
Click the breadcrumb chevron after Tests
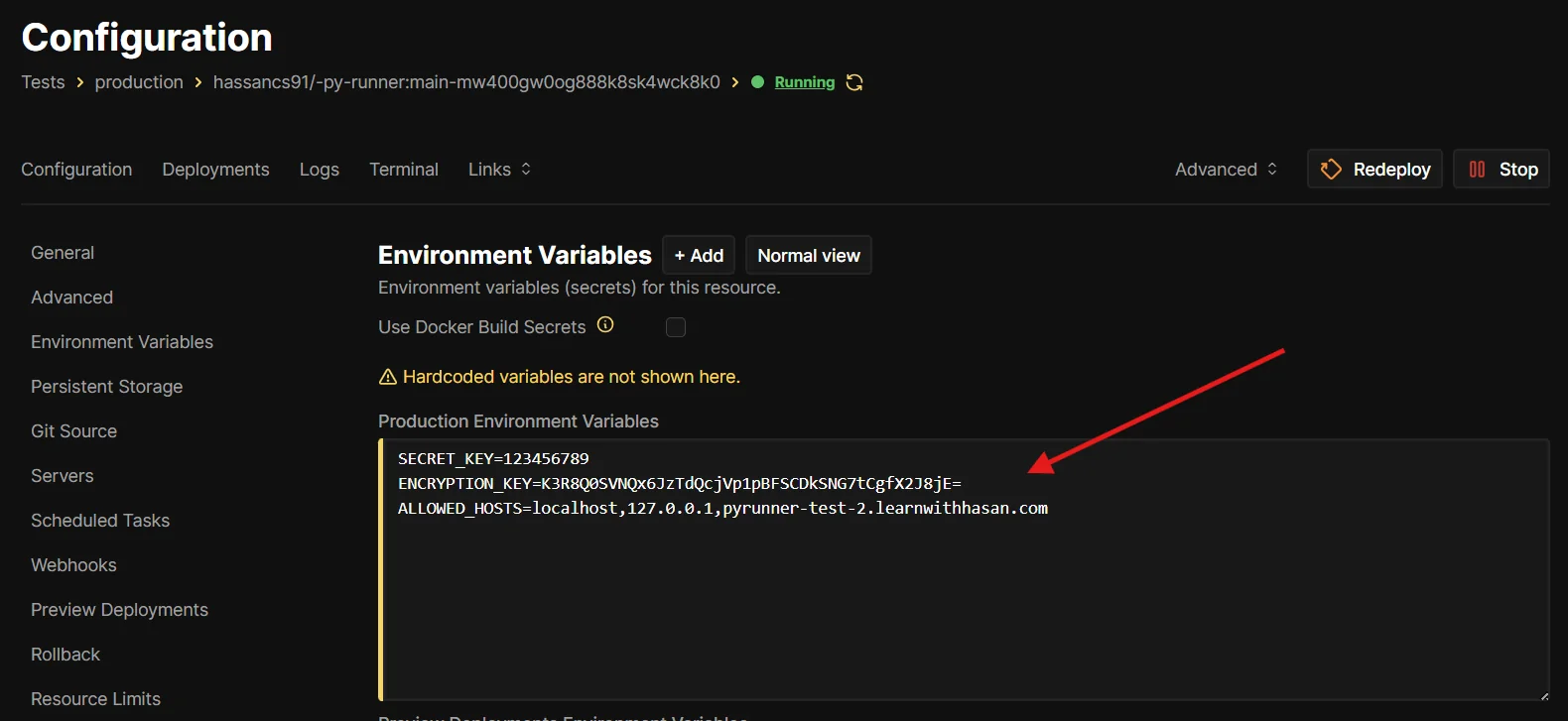click(x=80, y=82)
